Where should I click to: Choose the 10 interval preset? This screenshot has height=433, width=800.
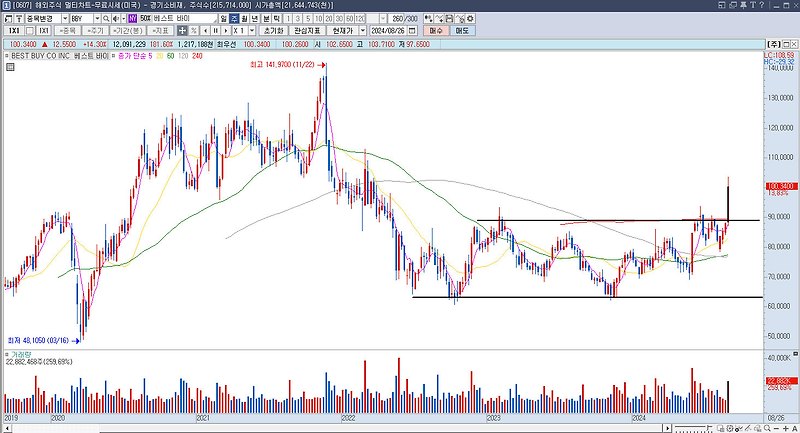click(318, 18)
